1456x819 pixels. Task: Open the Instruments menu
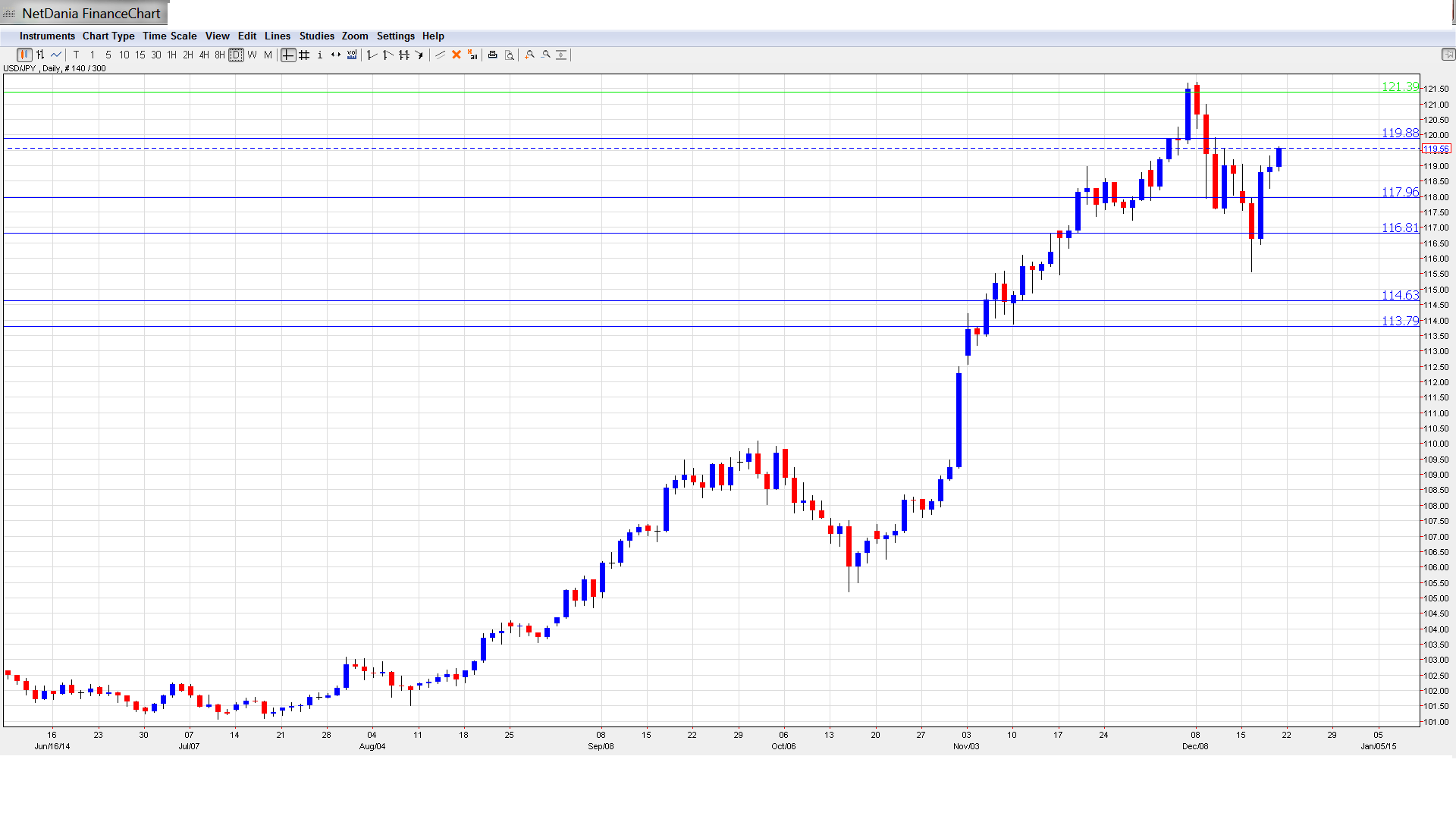[47, 36]
